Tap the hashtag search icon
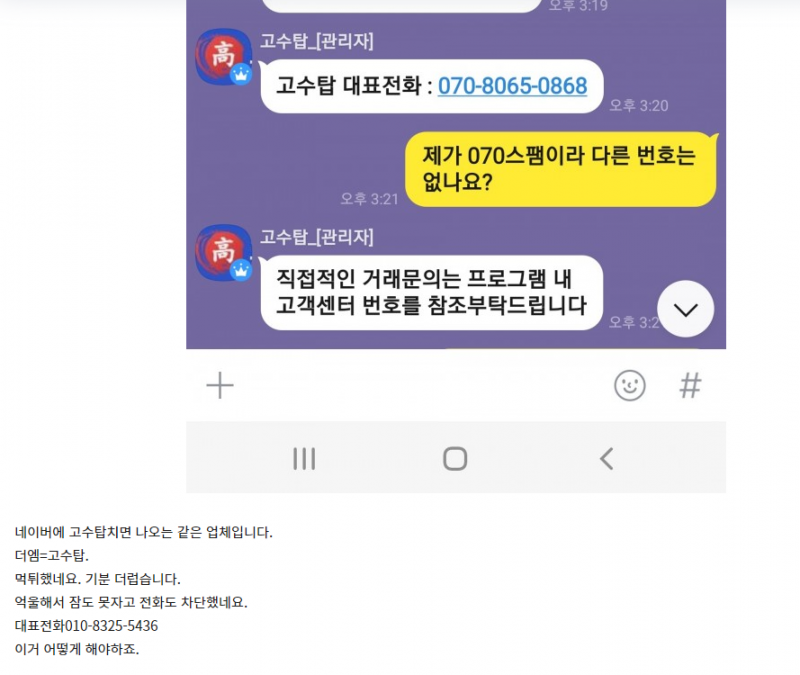 [690, 385]
